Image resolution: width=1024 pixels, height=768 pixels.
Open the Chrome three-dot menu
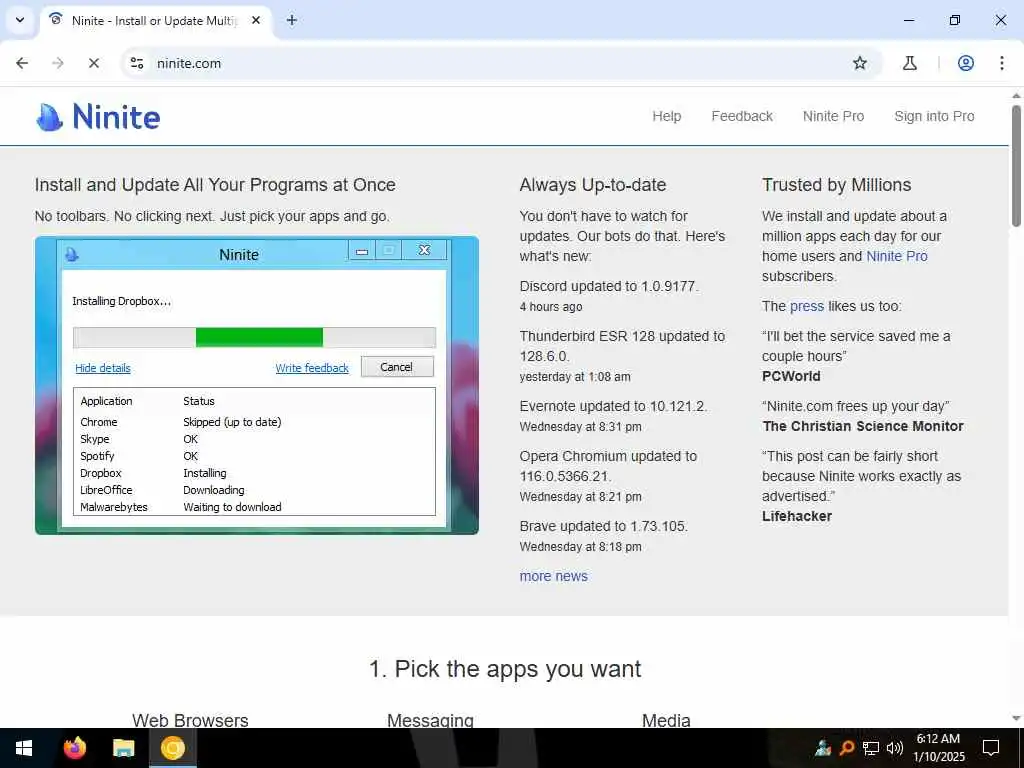point(1002,63)
